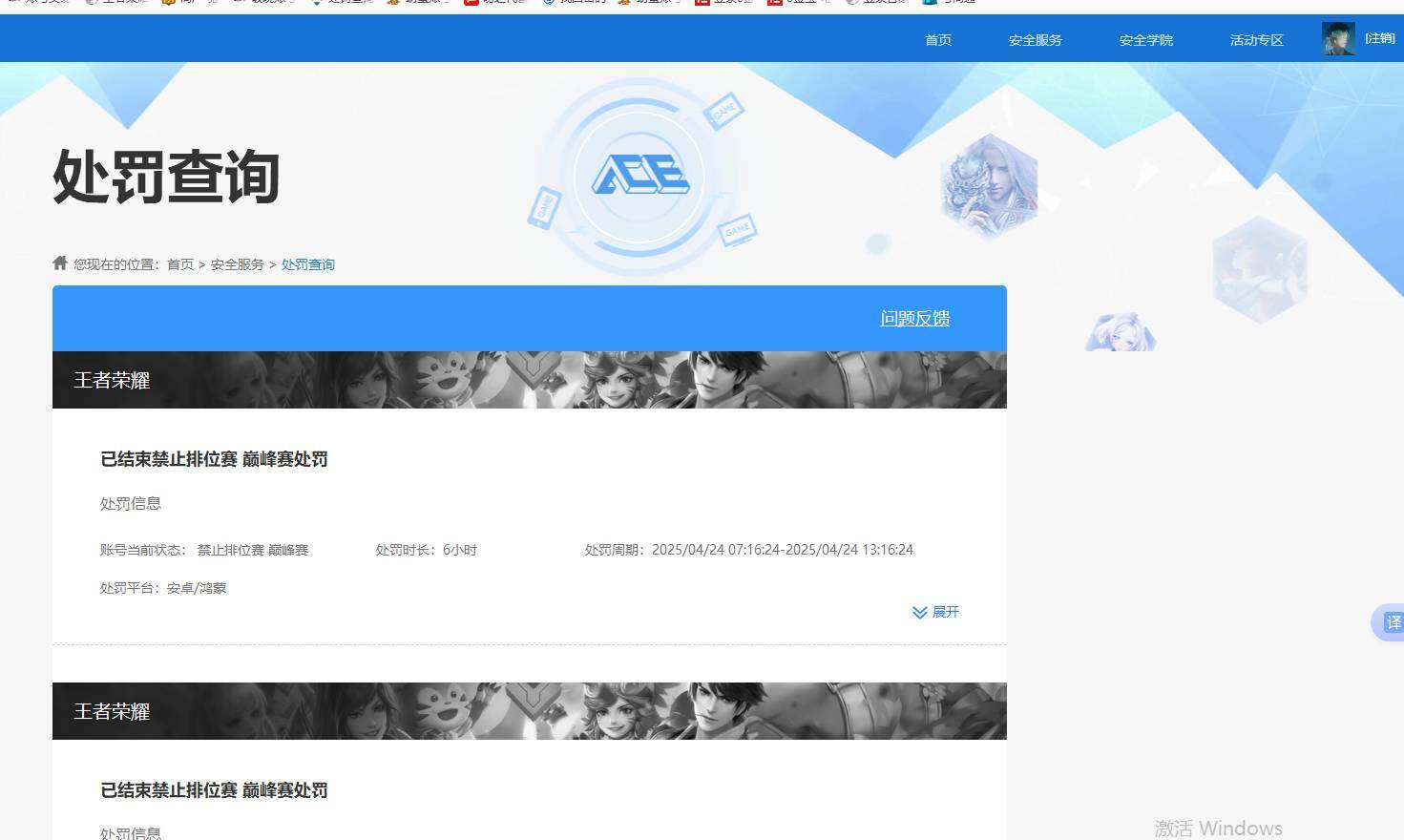1404x840 pixels.
Task: Open the 安全服务 navigation entry
Action: [1035, 40]
